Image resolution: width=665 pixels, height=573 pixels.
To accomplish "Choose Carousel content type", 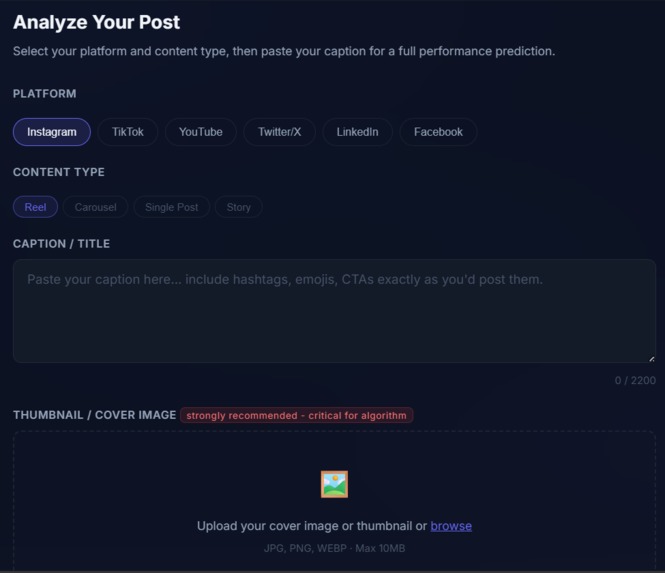I will (95, 207).
